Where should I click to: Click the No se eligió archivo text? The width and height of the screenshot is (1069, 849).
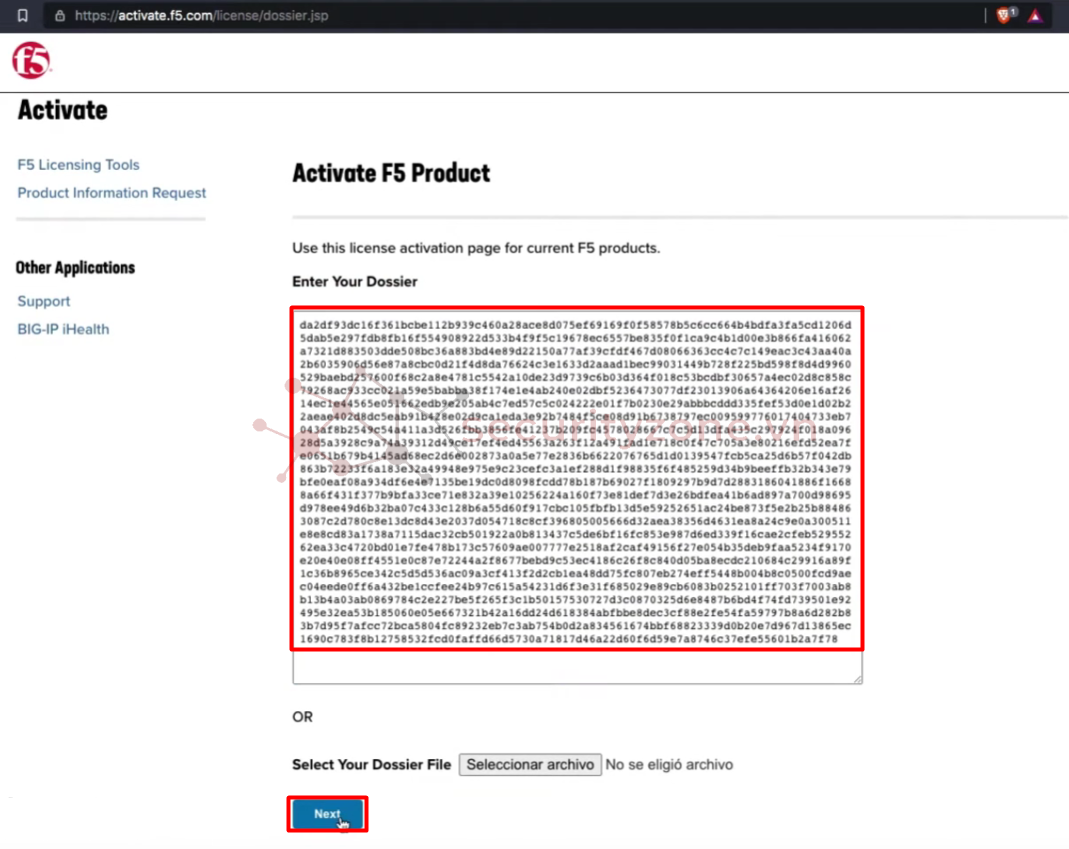pyautogui.click(x=669, y=764)
